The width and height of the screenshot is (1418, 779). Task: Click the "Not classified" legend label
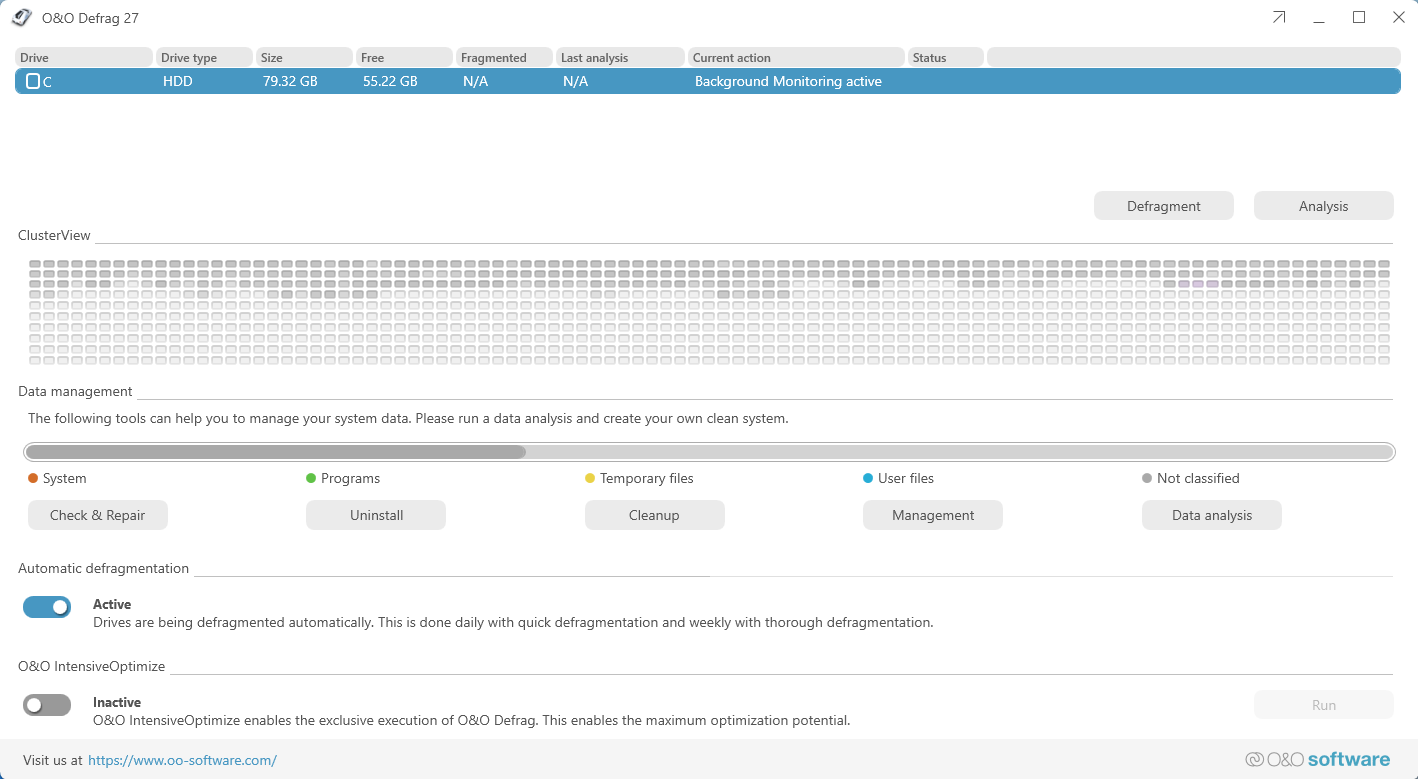pos(1198,478)
